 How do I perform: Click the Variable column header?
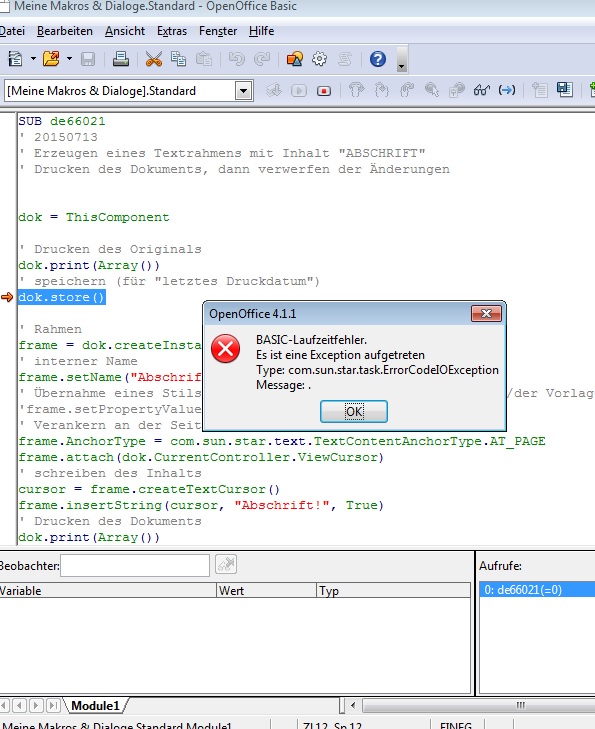(x=108, y=590)
